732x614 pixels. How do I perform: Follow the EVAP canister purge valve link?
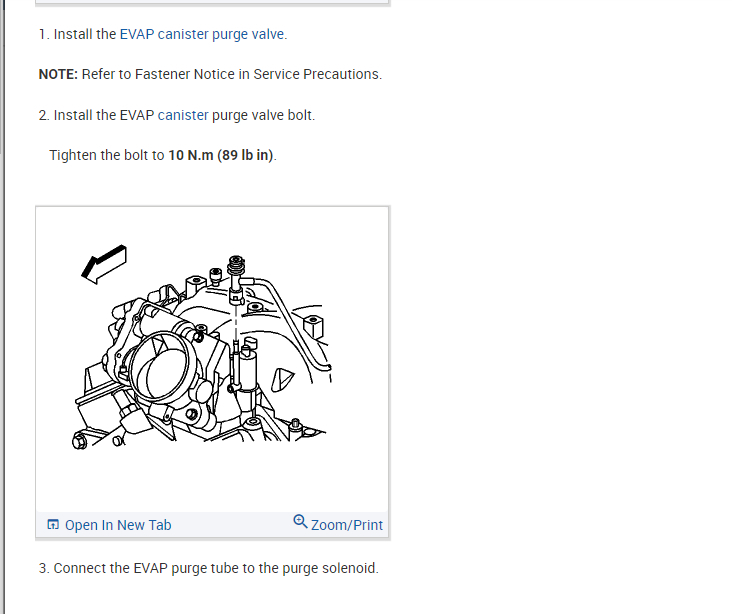point(202,34)
